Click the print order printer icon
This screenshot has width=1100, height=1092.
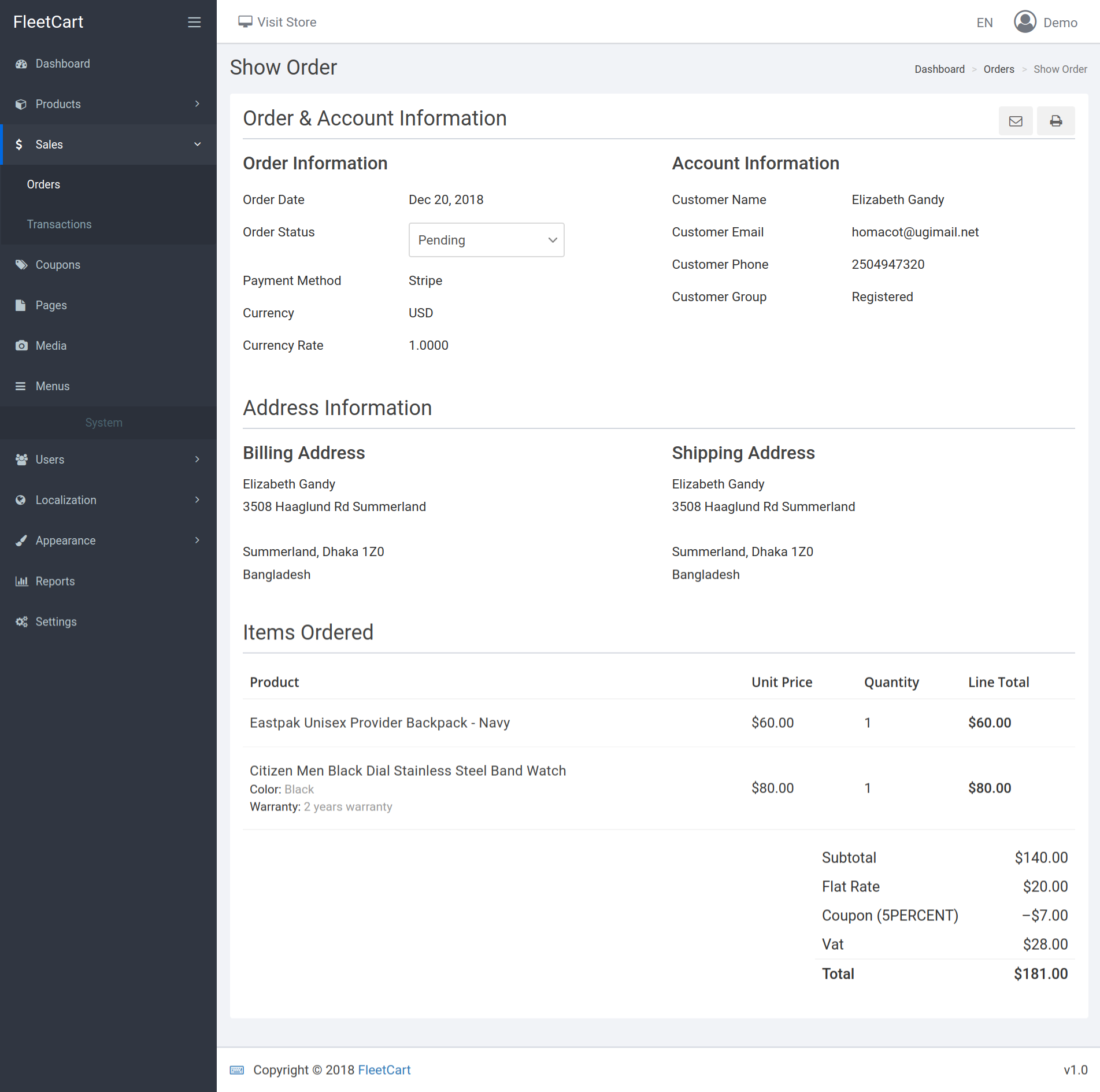coord(1055,121)
